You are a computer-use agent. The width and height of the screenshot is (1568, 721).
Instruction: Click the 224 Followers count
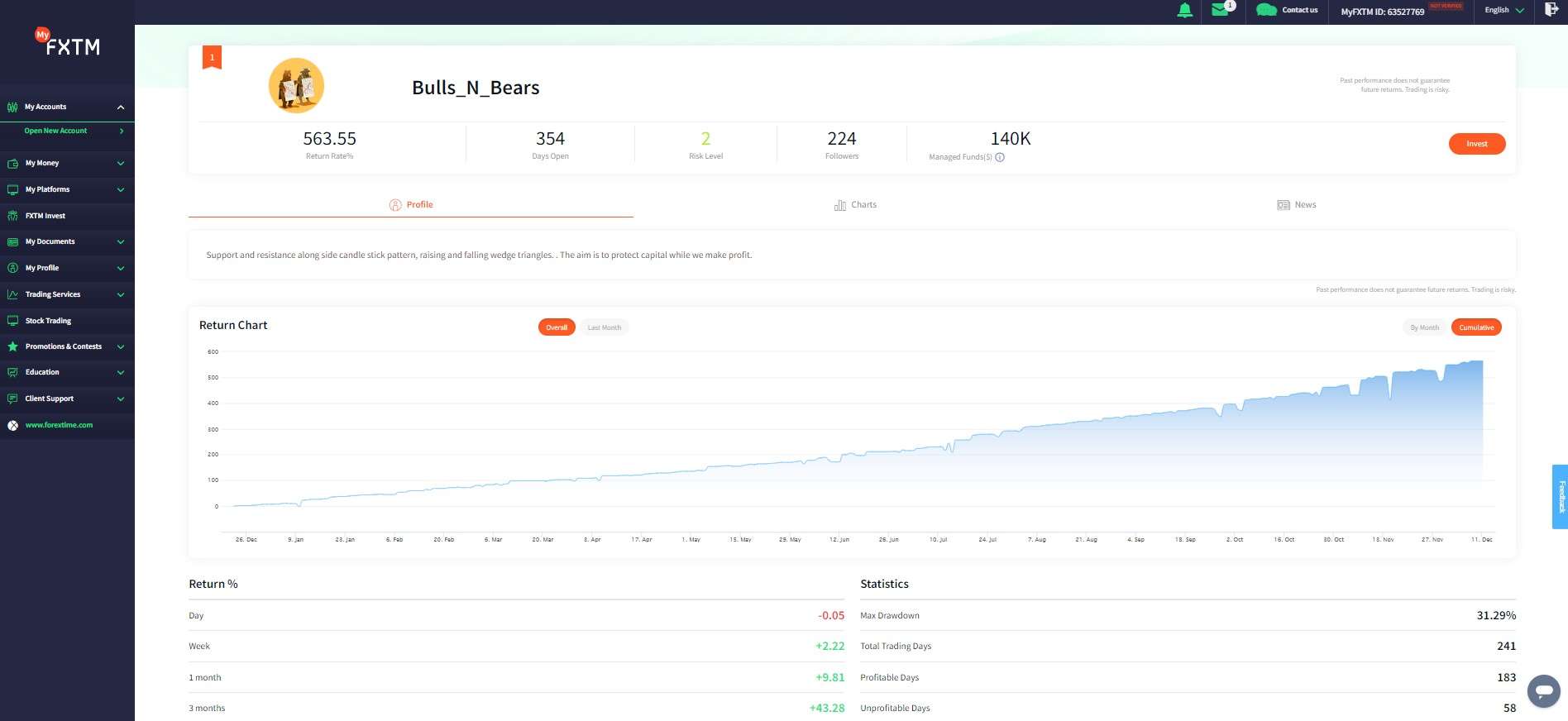point(842,139)
